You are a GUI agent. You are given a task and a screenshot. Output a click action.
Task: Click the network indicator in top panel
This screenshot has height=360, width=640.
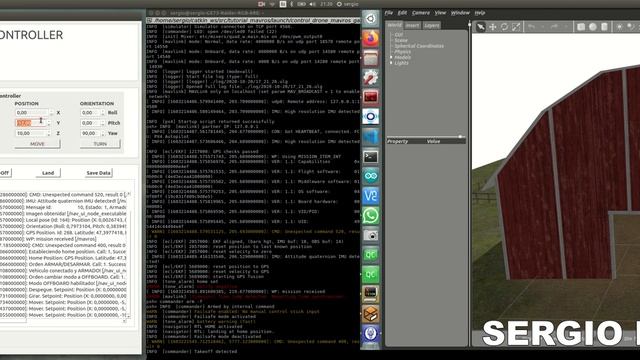tap(272, 4)
